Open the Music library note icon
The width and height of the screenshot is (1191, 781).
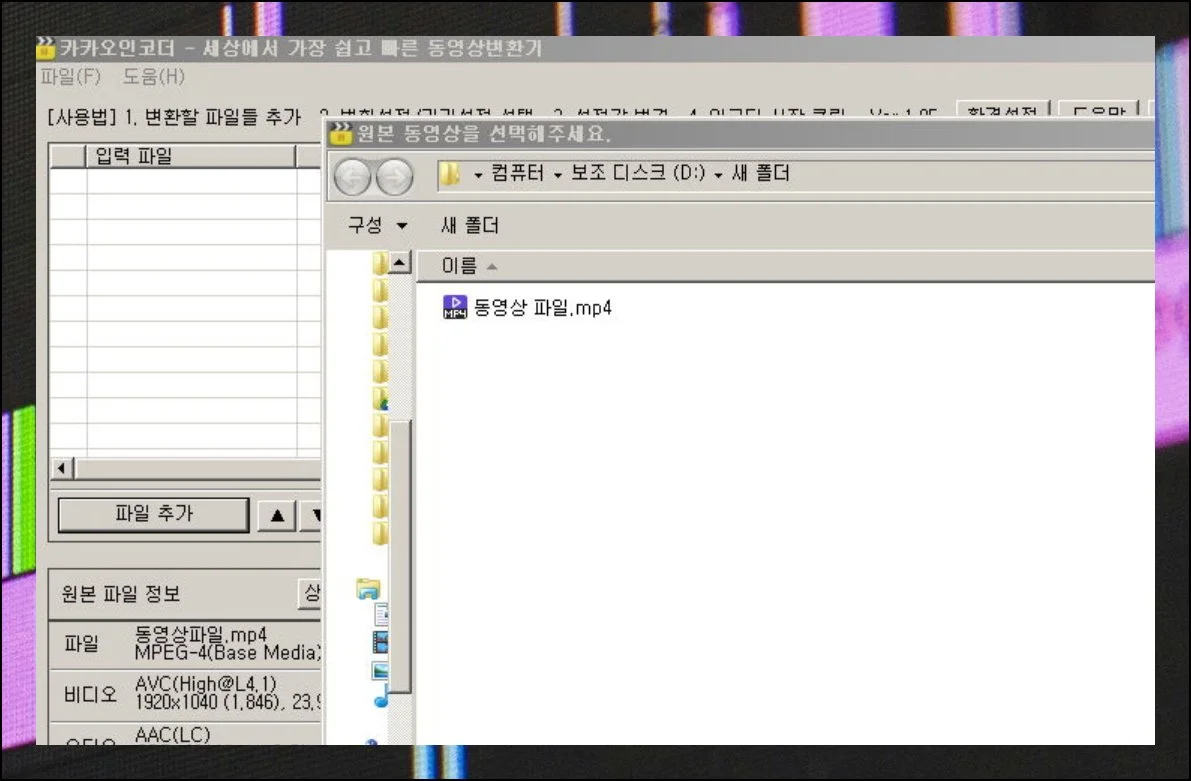coord(381,696)
